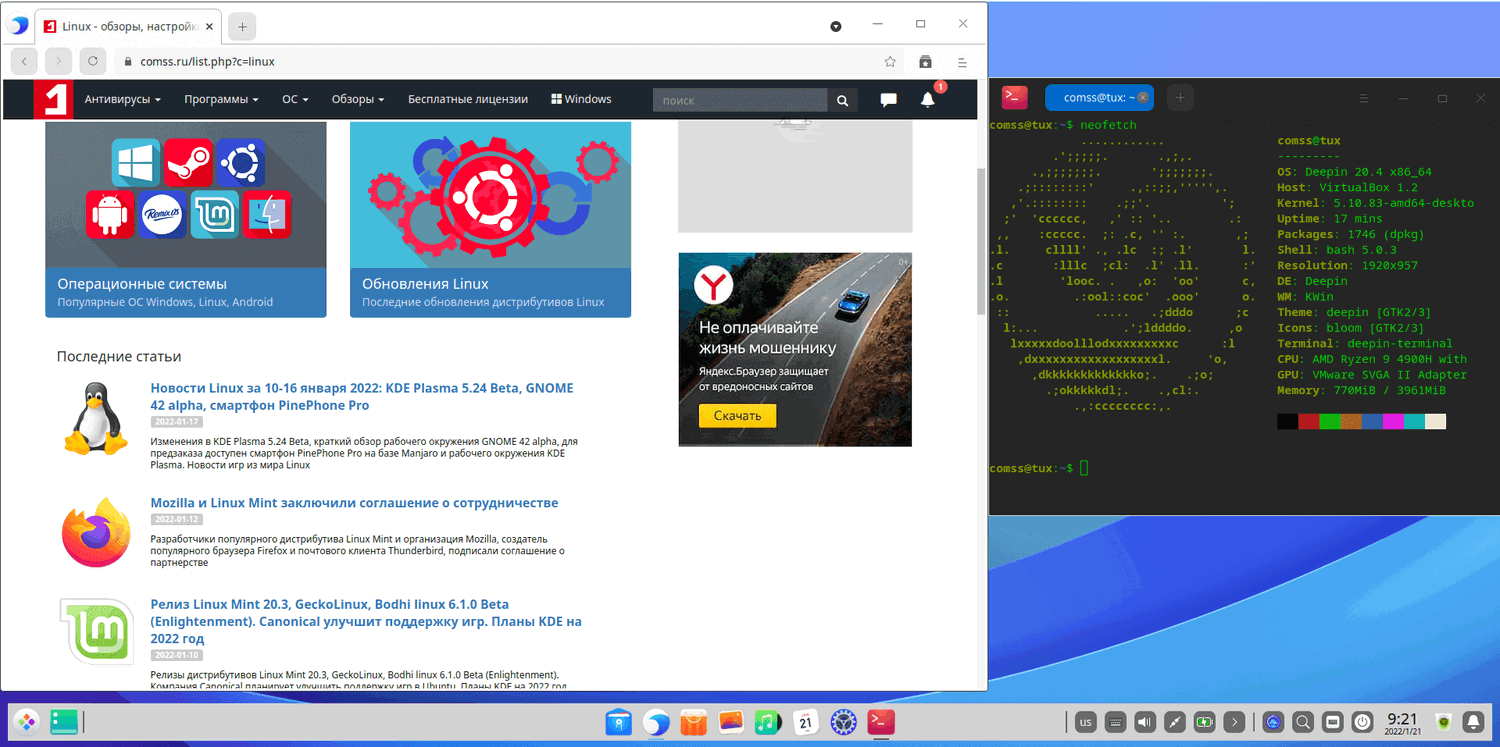Screen dimensions: 1500x747
Task: Open the browser main menu icon
Action: coord(962,62)
